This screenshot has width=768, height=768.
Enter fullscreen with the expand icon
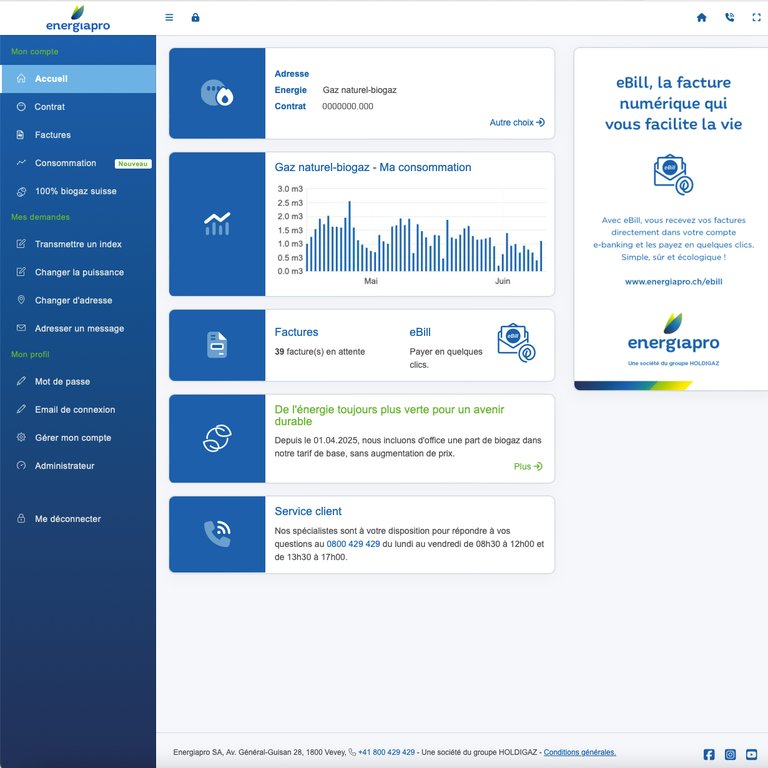756,18
